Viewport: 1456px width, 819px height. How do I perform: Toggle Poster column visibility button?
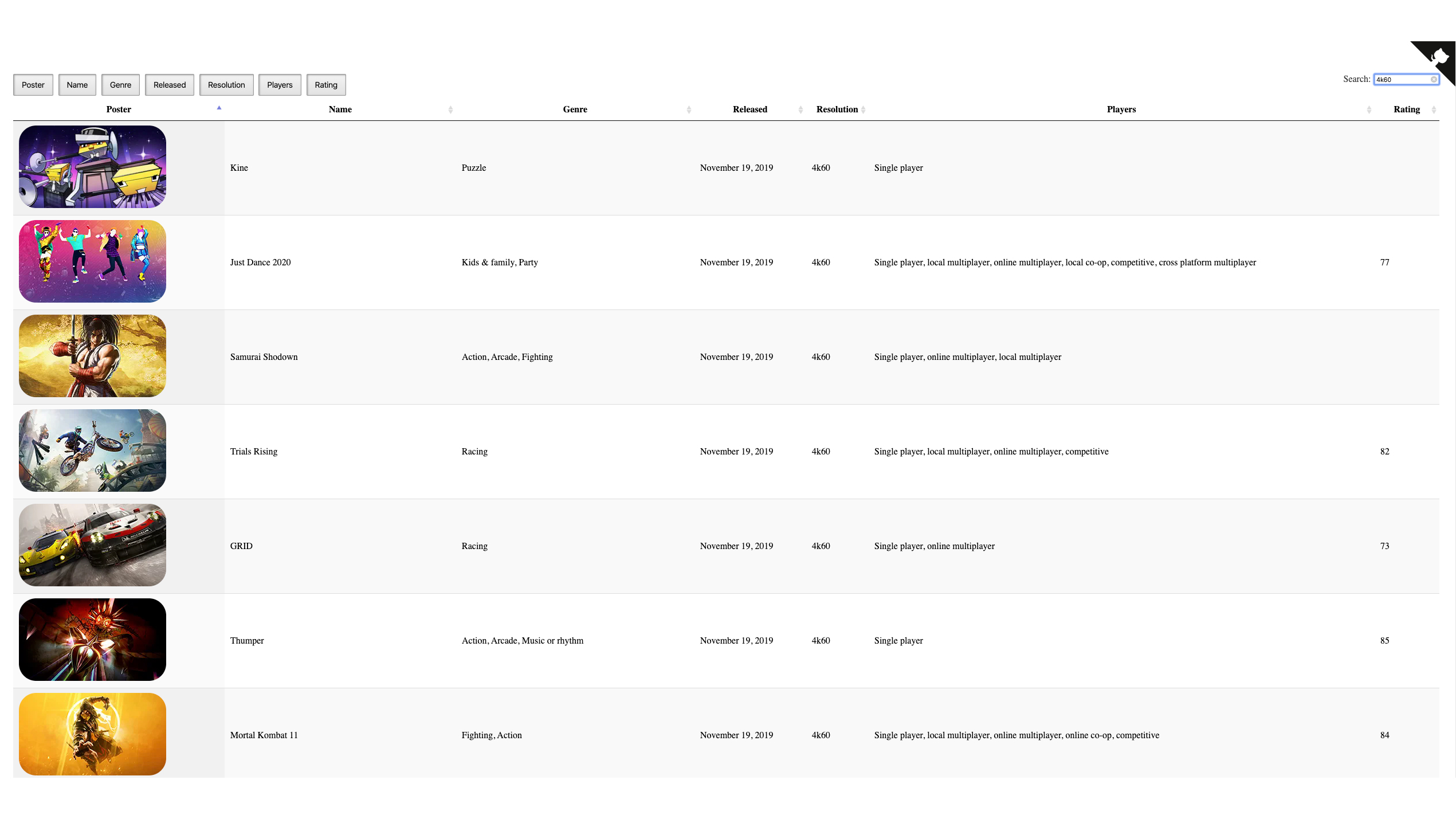coord(33,85)
